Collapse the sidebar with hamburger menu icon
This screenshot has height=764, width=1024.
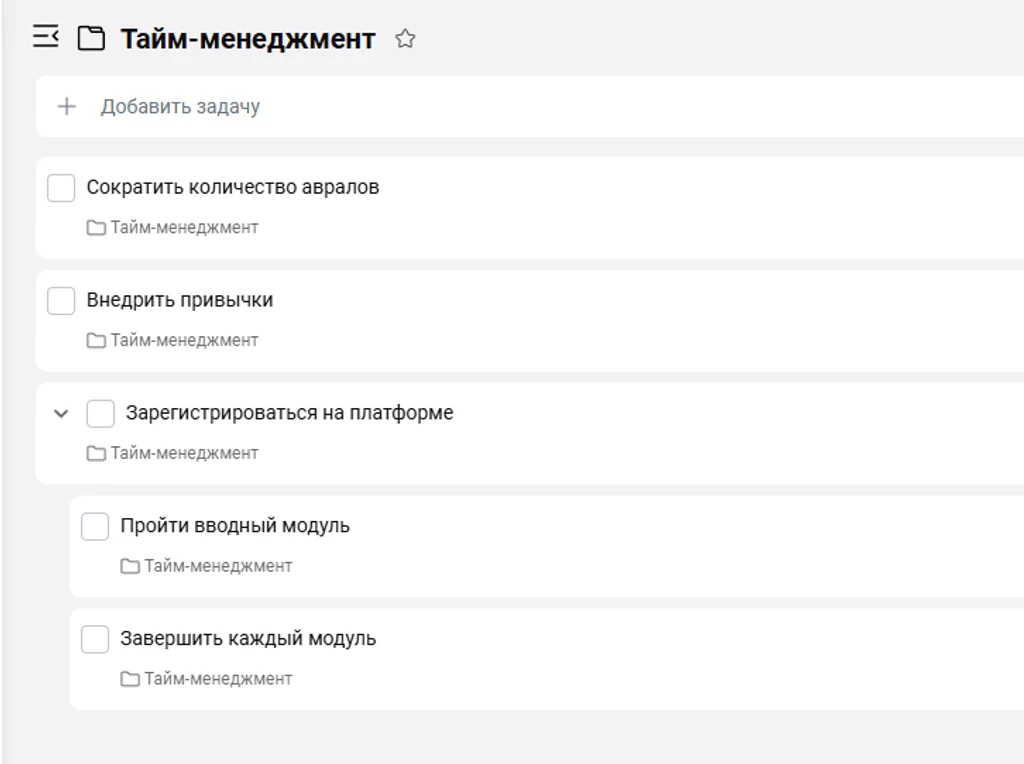pos(46,37)
